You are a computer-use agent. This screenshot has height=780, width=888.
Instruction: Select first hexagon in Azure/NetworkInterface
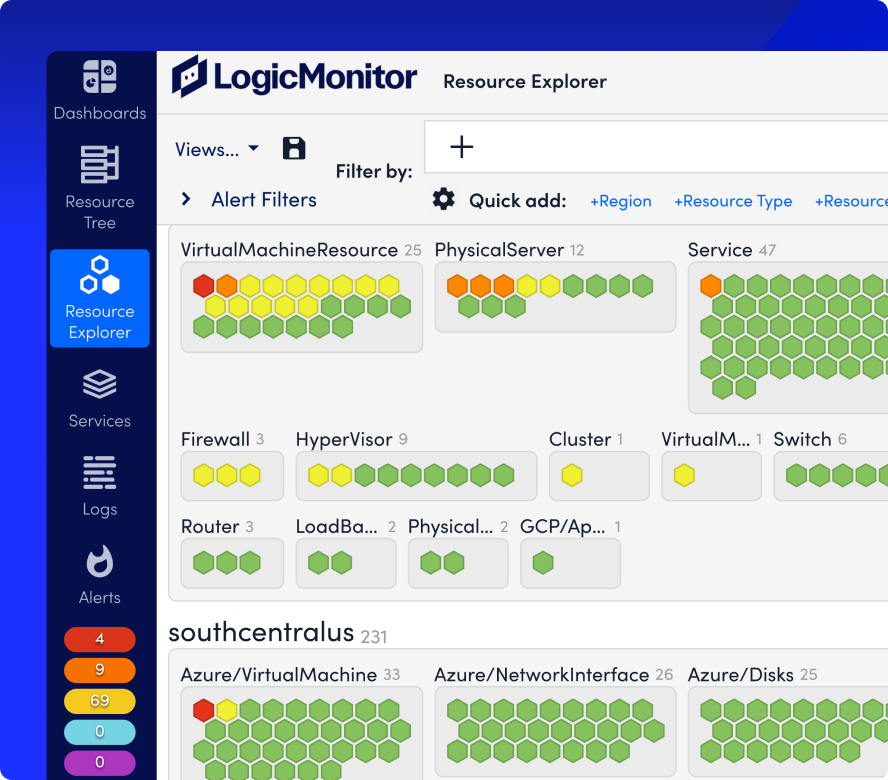click(x=458, y=710)
